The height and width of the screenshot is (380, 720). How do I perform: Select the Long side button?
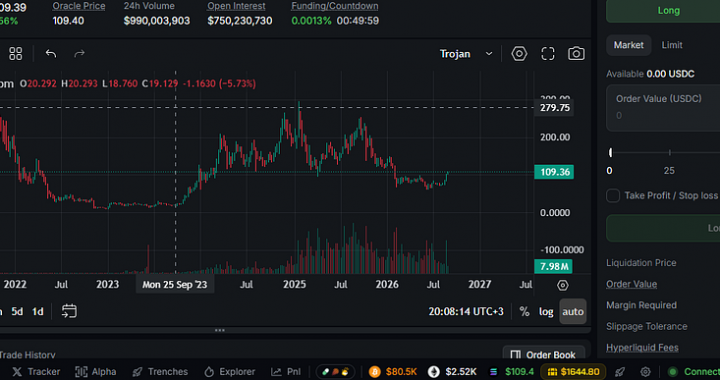(663, 11)
